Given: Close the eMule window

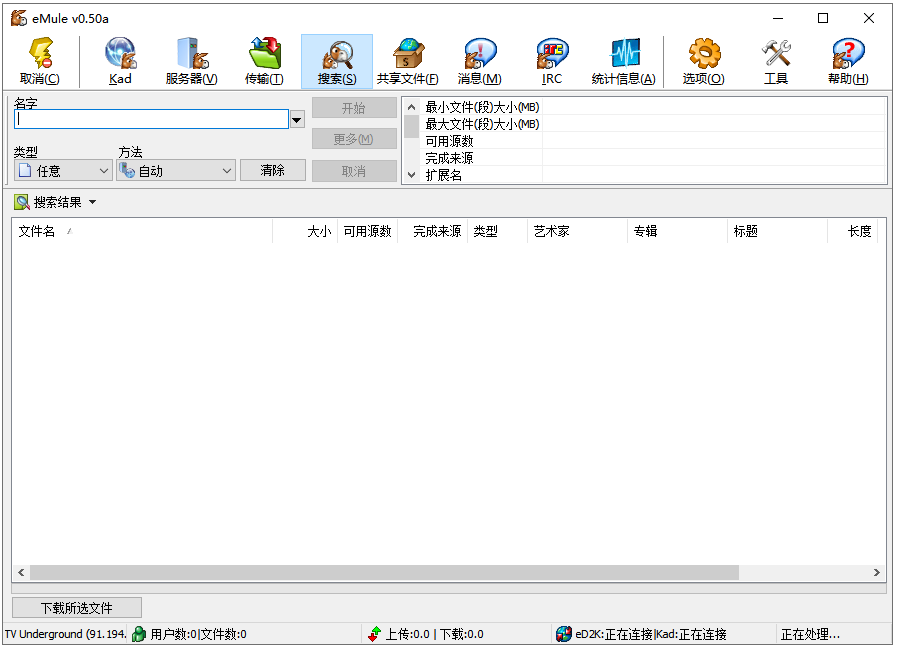Looking at the screenshot, I should 869,18.
